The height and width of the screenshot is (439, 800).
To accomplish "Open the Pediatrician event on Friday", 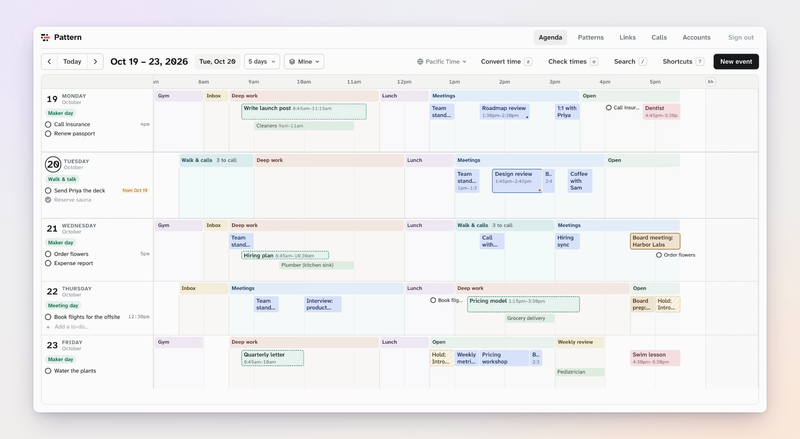I will 580,372.
